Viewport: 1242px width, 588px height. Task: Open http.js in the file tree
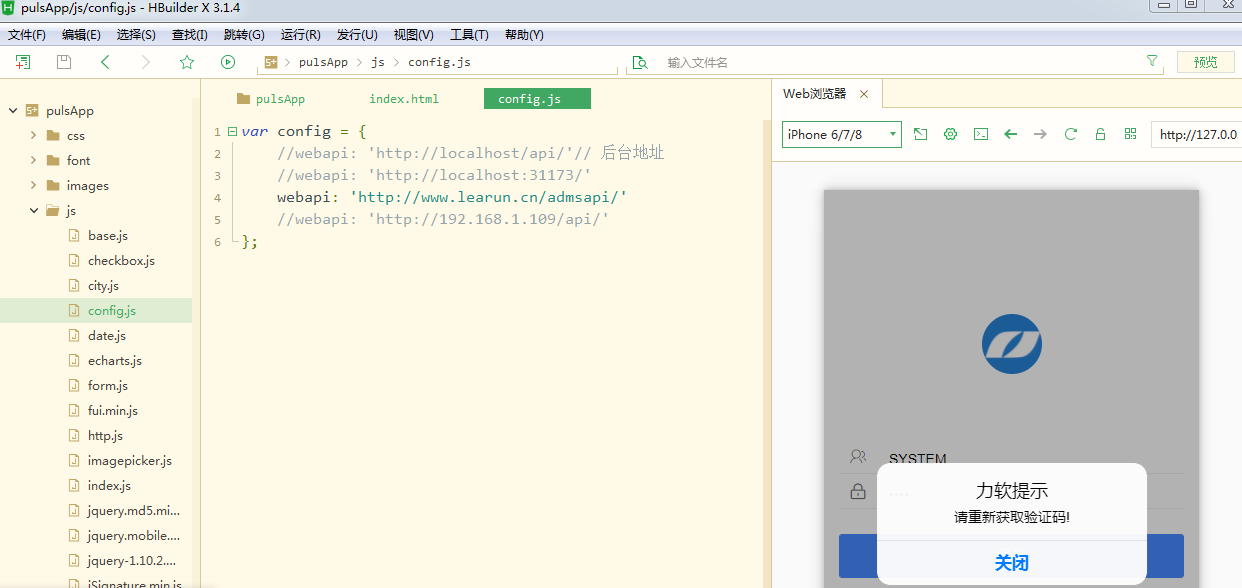click(105, 436)
